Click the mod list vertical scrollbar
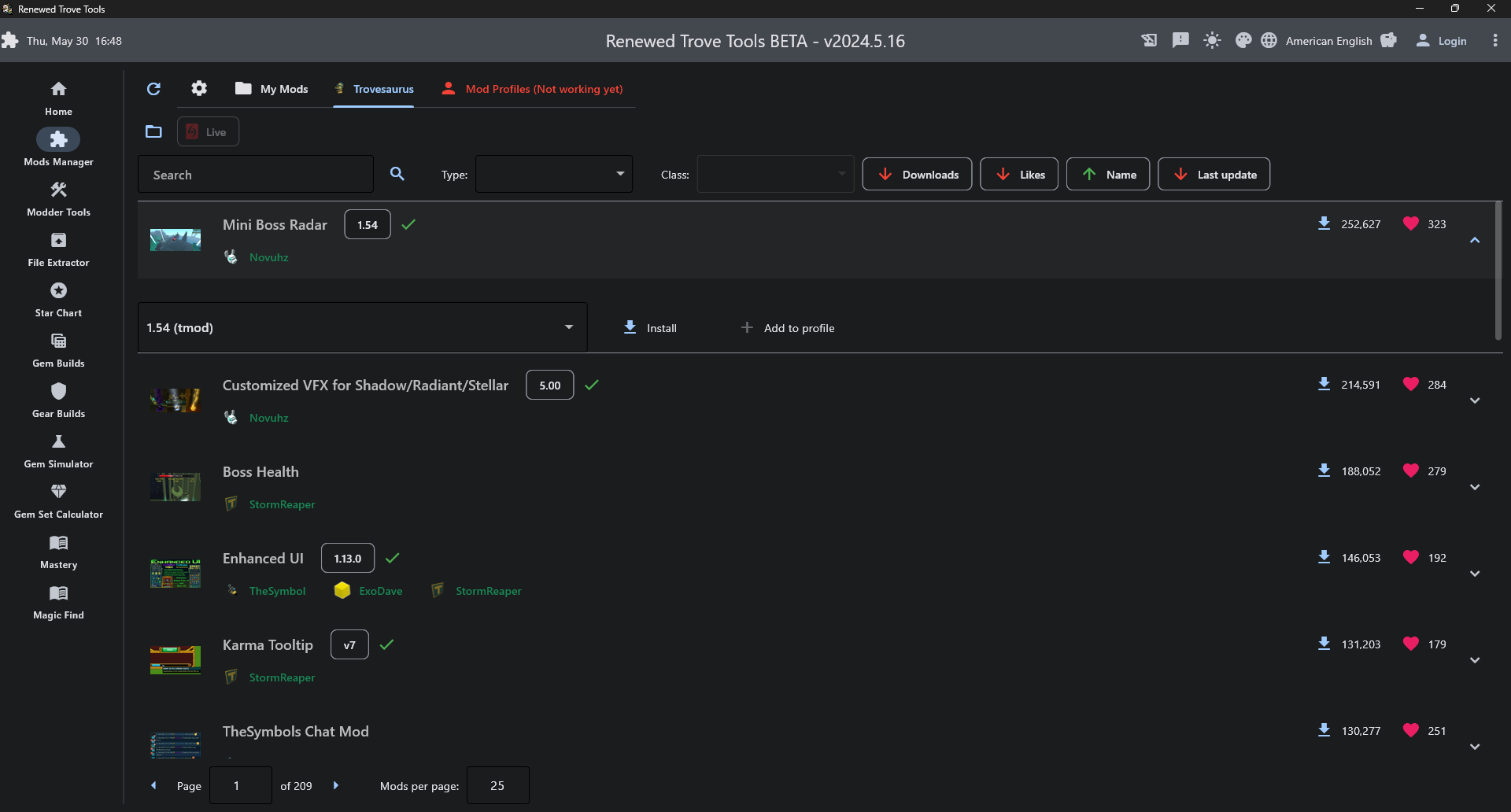The image size is (1511, 812). click(x=1498, y=271)
